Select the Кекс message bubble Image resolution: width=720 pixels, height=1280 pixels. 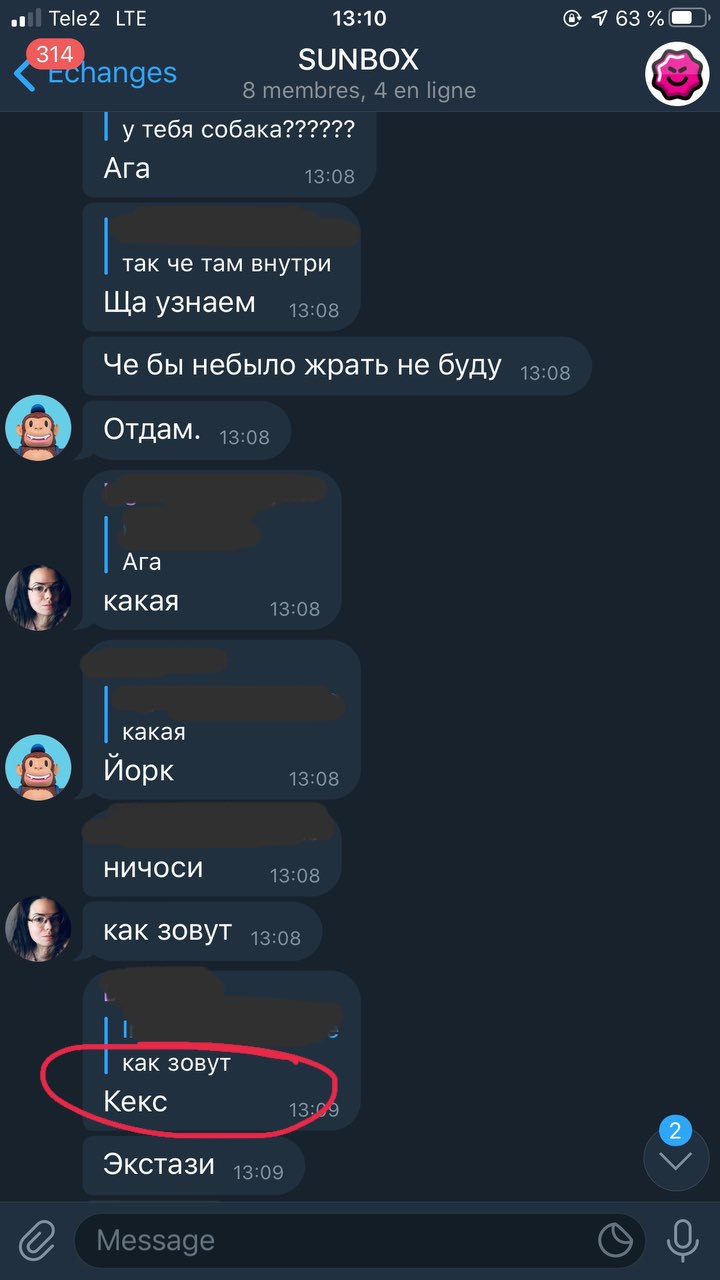tap(221, 1050)
